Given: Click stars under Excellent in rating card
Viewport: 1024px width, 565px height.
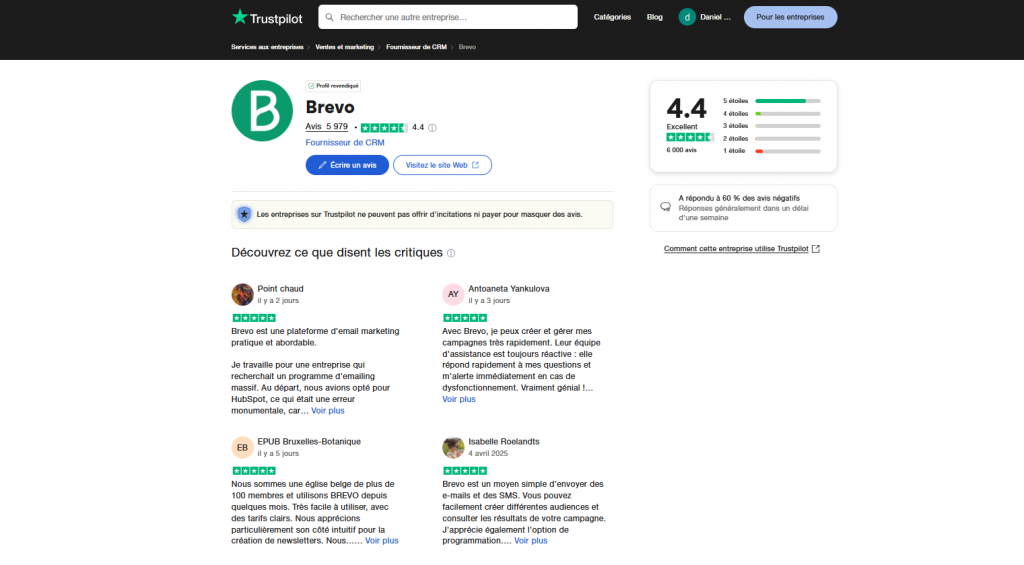Looking at the screenshot, I should point(690,137).
